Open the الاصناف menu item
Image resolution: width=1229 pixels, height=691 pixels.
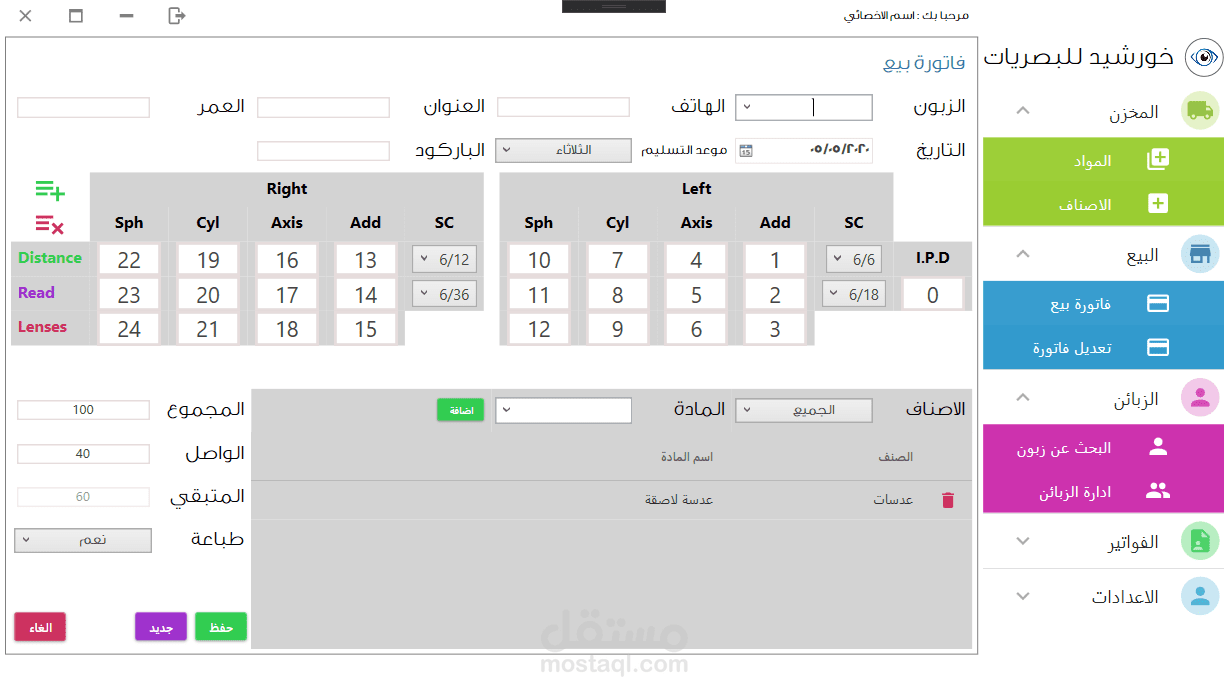[1104, 204]
